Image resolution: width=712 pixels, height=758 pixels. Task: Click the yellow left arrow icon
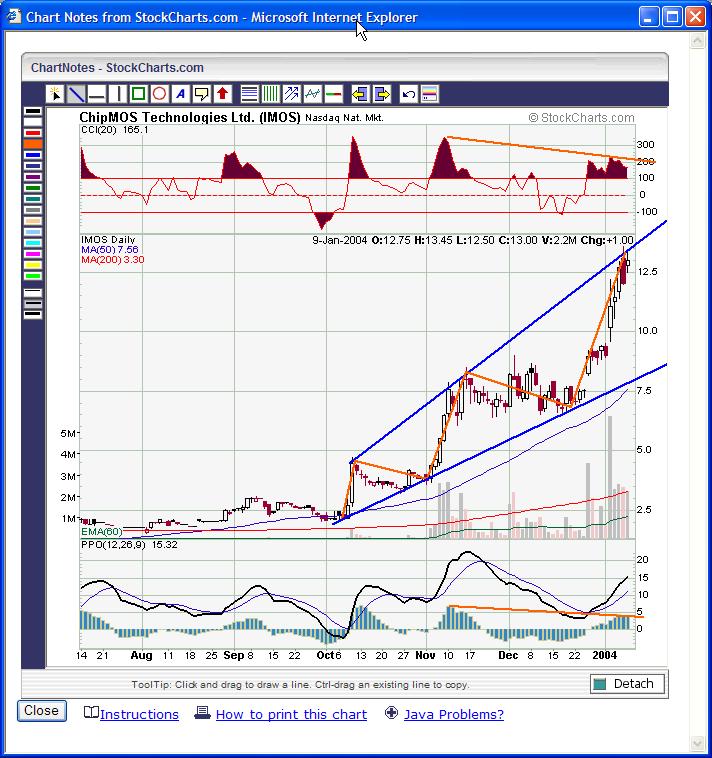tap(360, 94)
